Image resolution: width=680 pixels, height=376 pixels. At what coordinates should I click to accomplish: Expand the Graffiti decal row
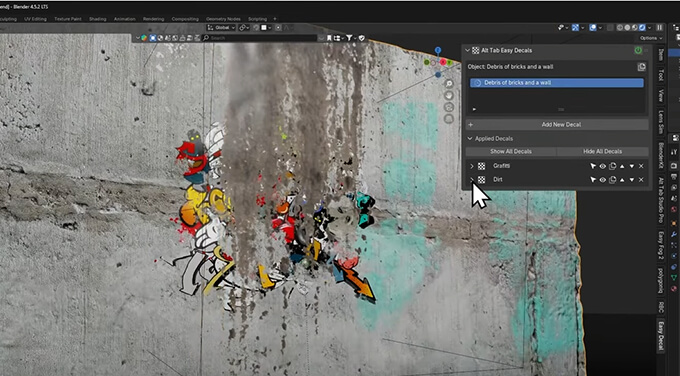pos(472,166)
